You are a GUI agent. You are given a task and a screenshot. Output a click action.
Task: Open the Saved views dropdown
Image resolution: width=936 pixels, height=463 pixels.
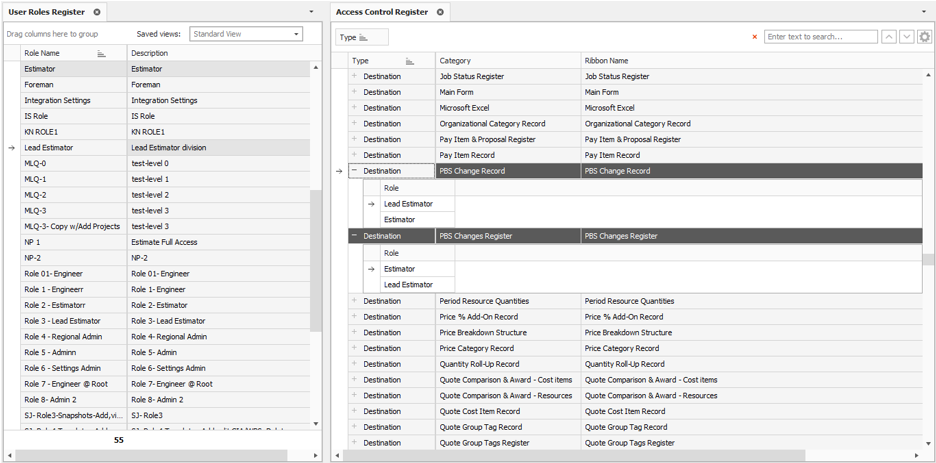click(296, 34)
